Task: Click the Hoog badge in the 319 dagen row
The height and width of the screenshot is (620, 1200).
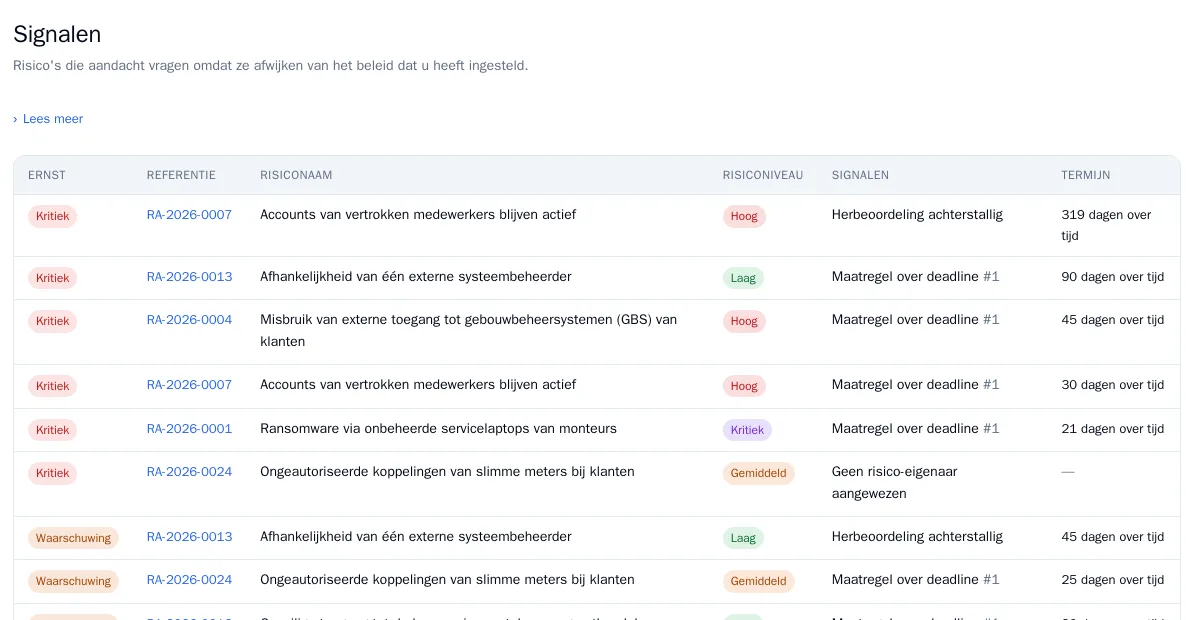Action: click(744, 216)
